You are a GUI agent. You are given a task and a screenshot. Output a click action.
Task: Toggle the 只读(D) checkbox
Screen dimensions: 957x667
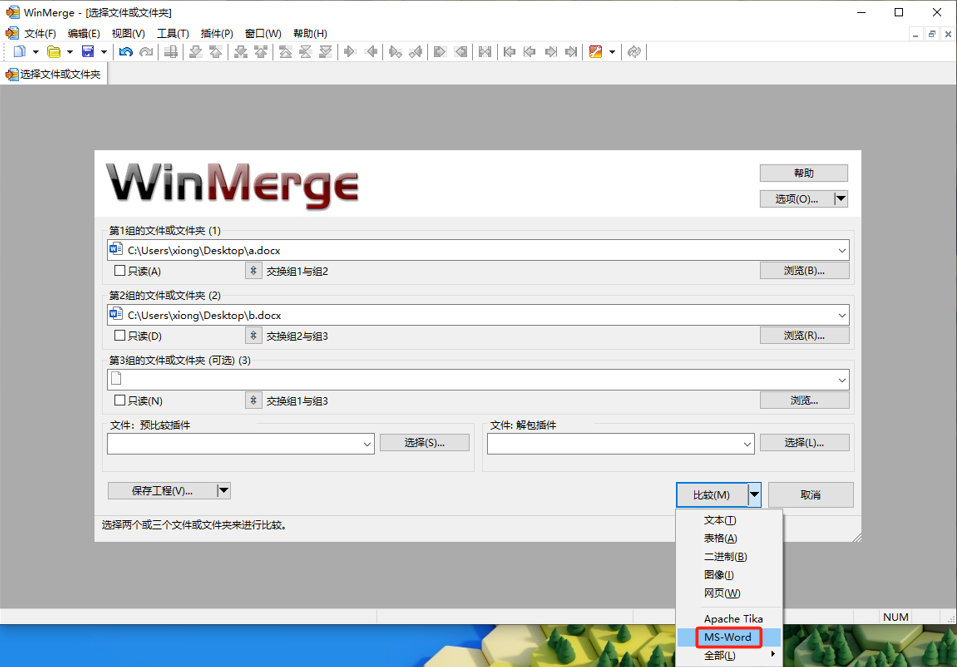coord(120,336)
